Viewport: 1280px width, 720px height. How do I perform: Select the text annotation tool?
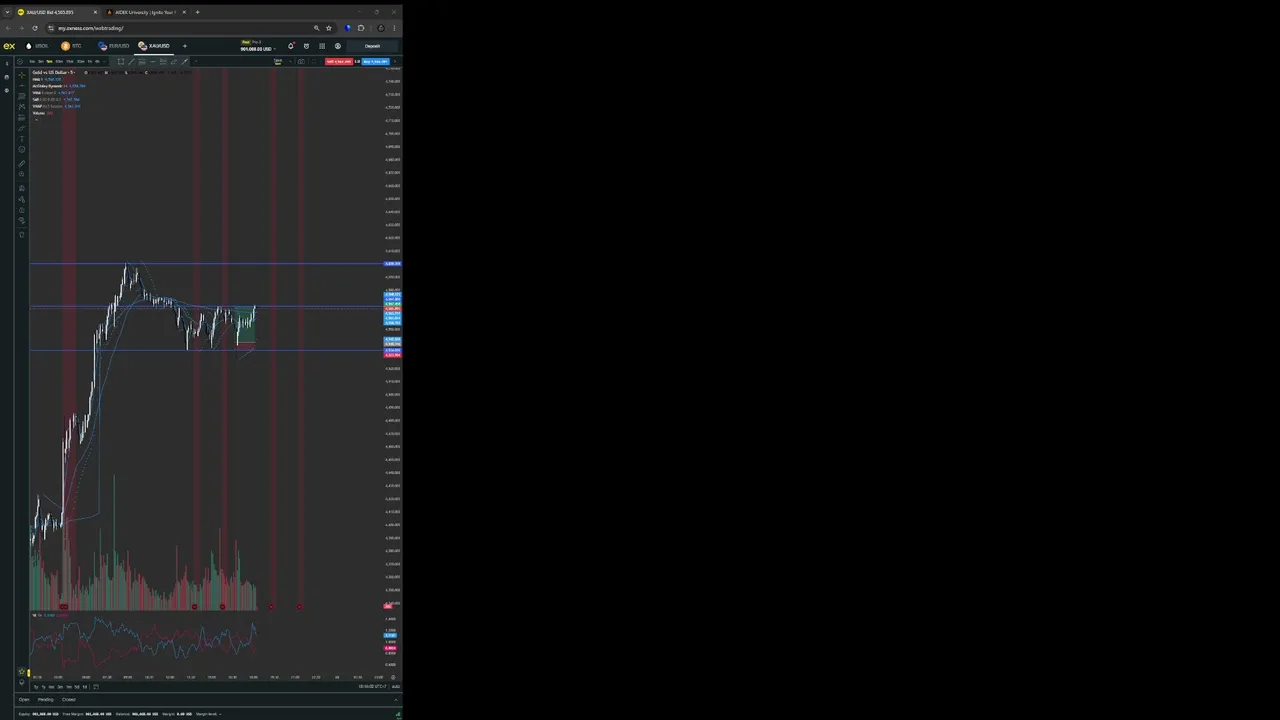(22, 139)
